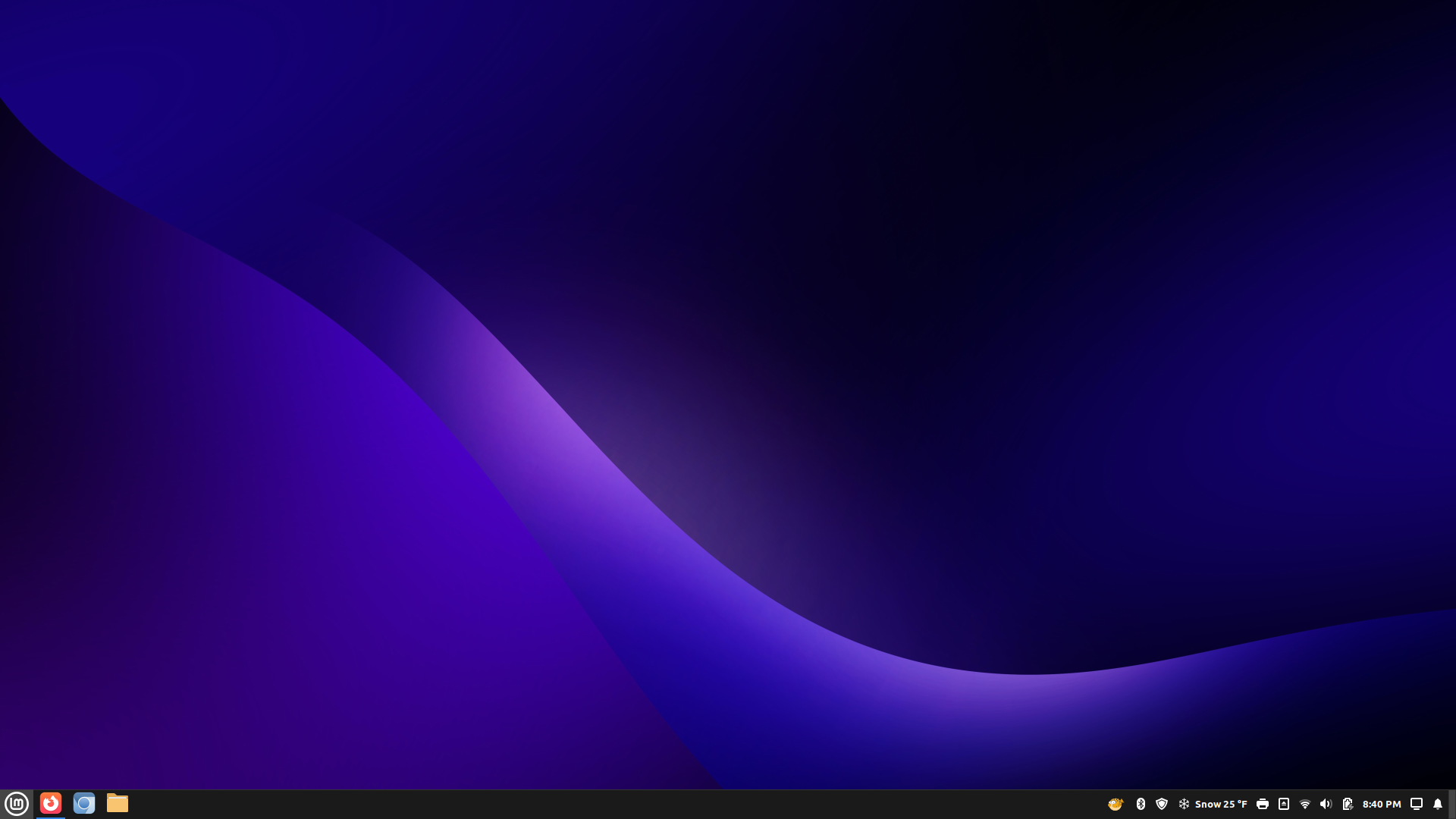1456x819 pixels.
Task: Open the sound volume applet
Action: [x=1326, y=804]
